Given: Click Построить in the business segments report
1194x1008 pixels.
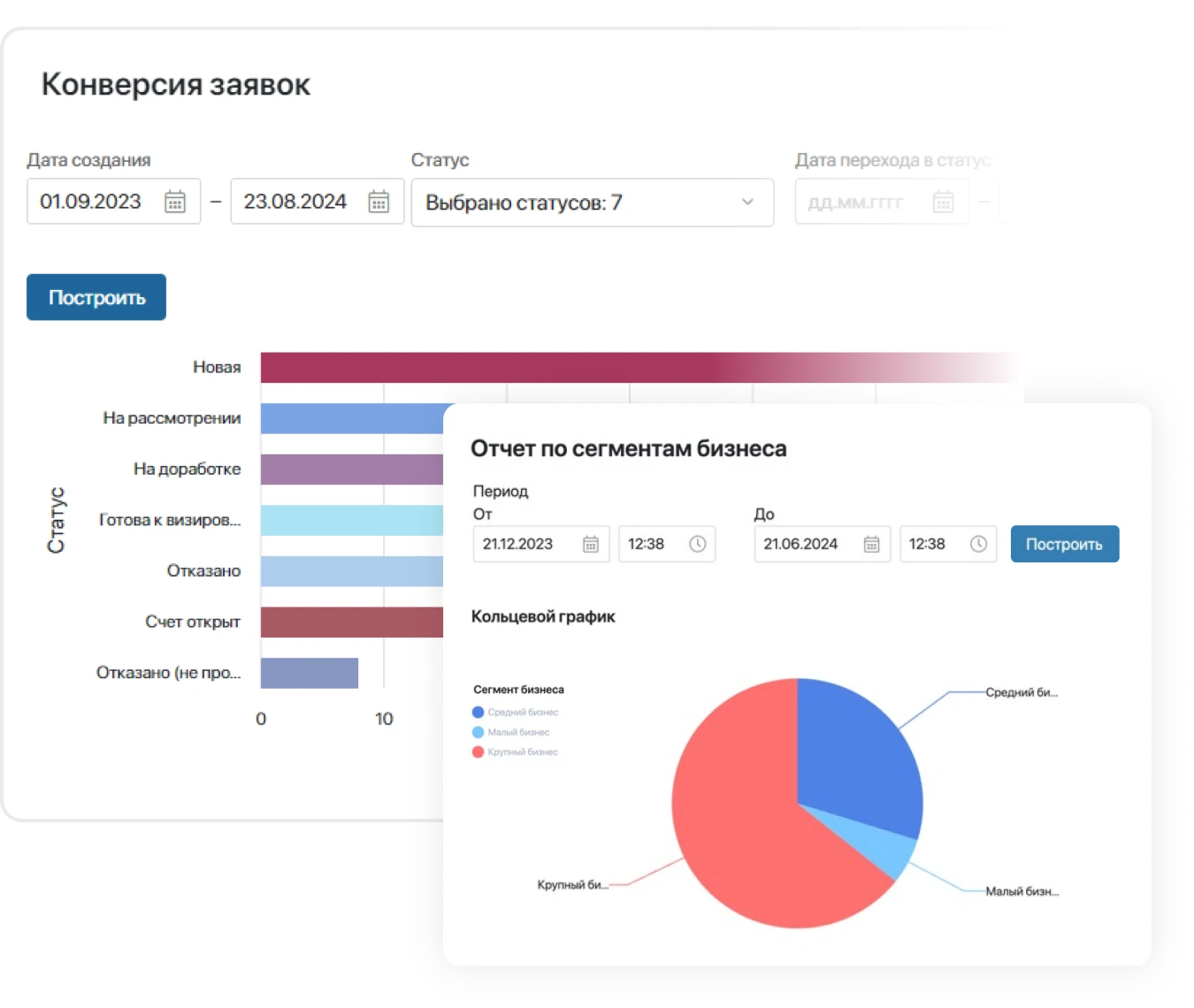Looking at the screenshot, I should [x=1064, y=544].
